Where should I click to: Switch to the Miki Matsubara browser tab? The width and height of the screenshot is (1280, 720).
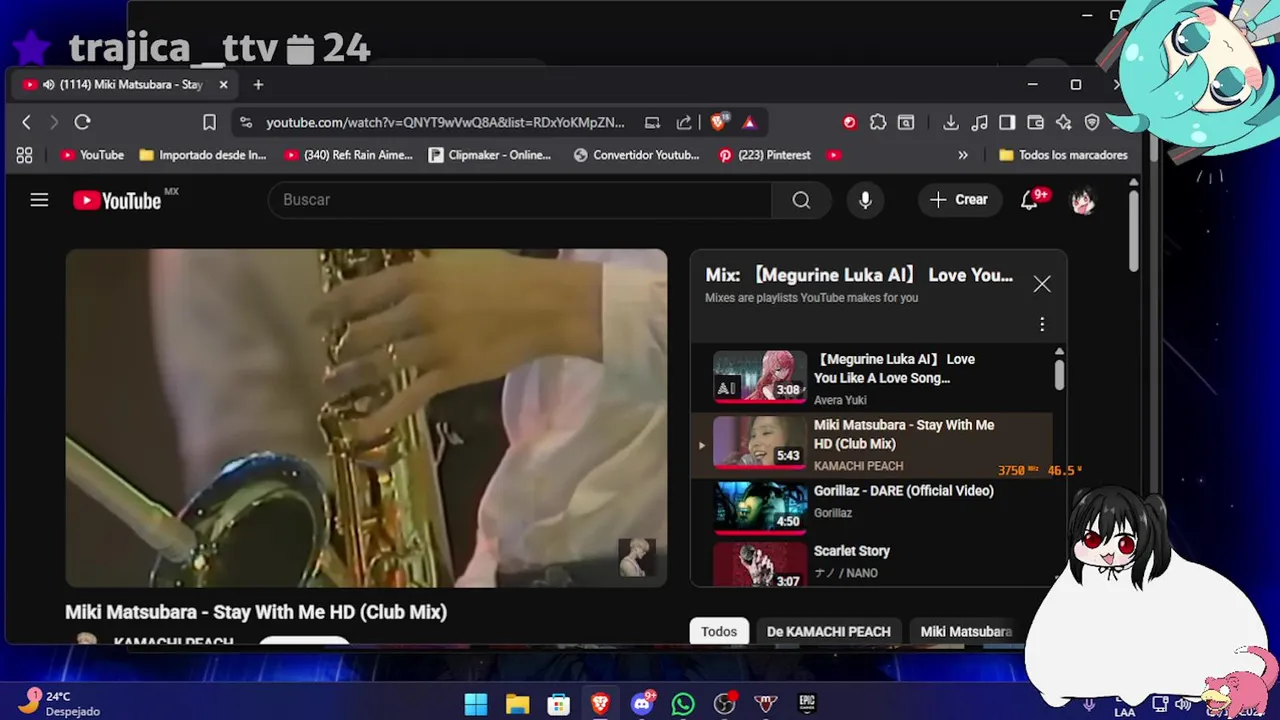[125, 85]
